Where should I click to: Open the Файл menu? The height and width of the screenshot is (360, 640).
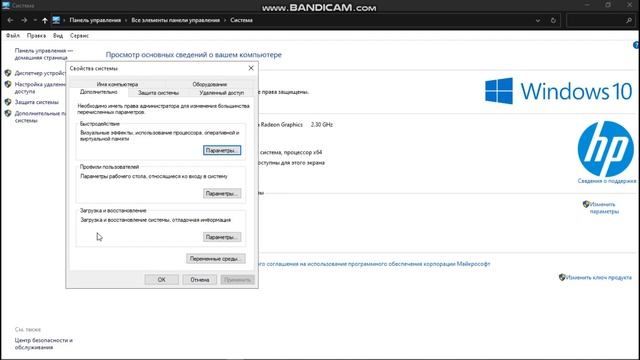click(x=13, y=36)
